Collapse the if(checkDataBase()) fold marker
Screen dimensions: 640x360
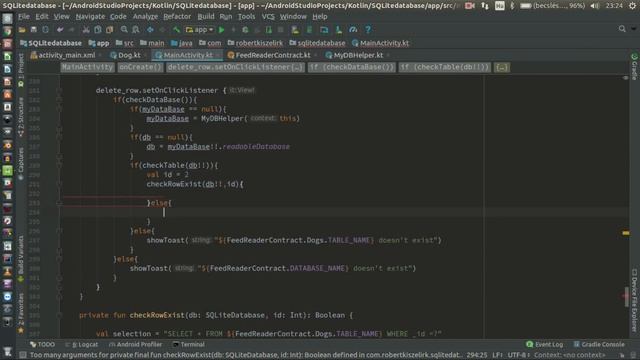59,100
